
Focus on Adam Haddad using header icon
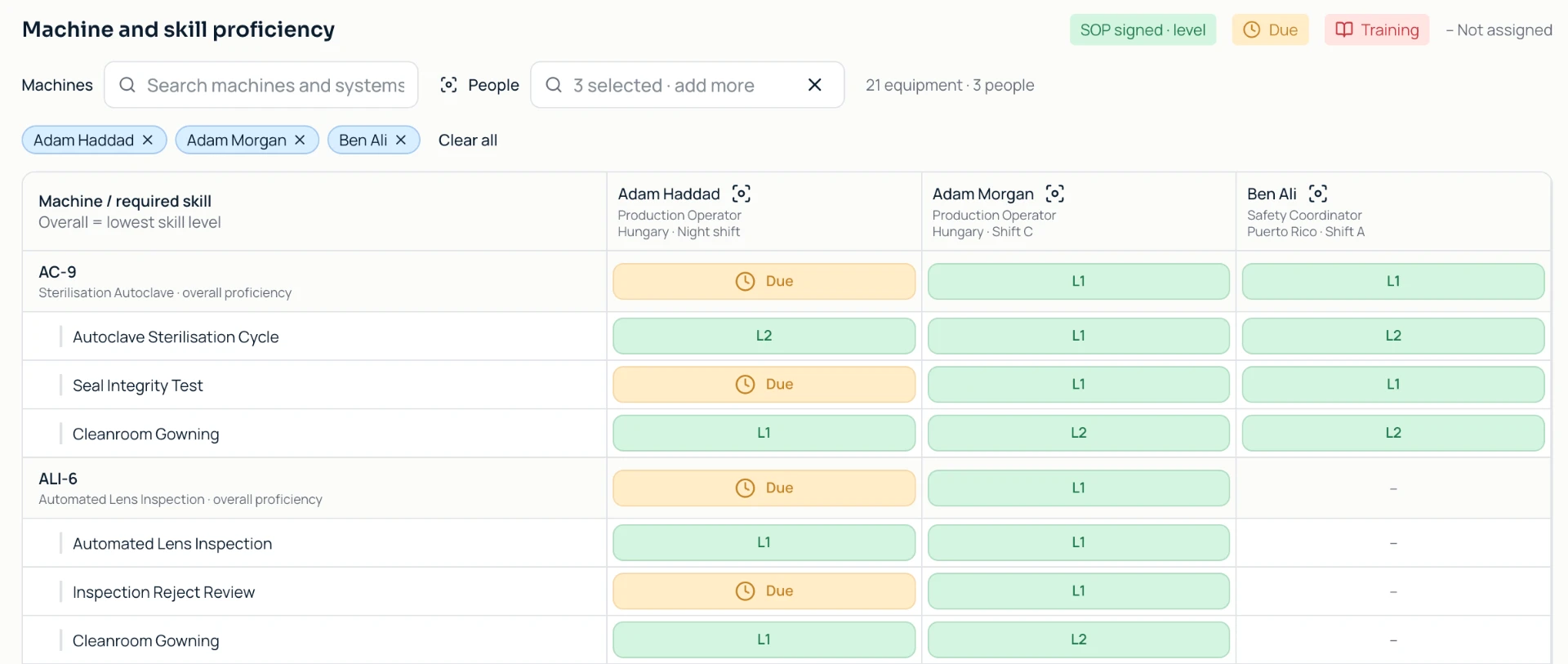pos(742,194)
